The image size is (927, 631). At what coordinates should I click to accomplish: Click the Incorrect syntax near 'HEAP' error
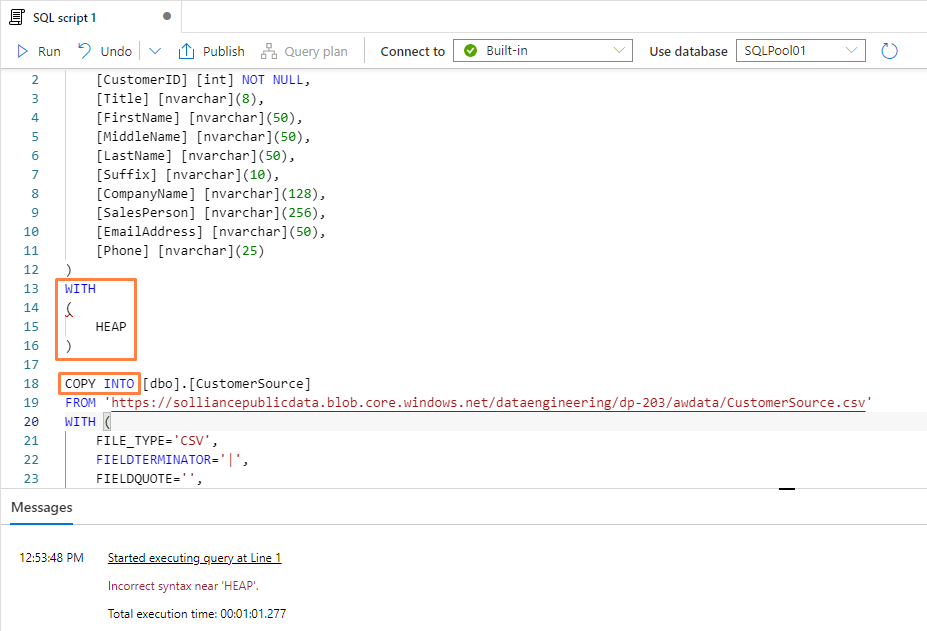[183, 586]
